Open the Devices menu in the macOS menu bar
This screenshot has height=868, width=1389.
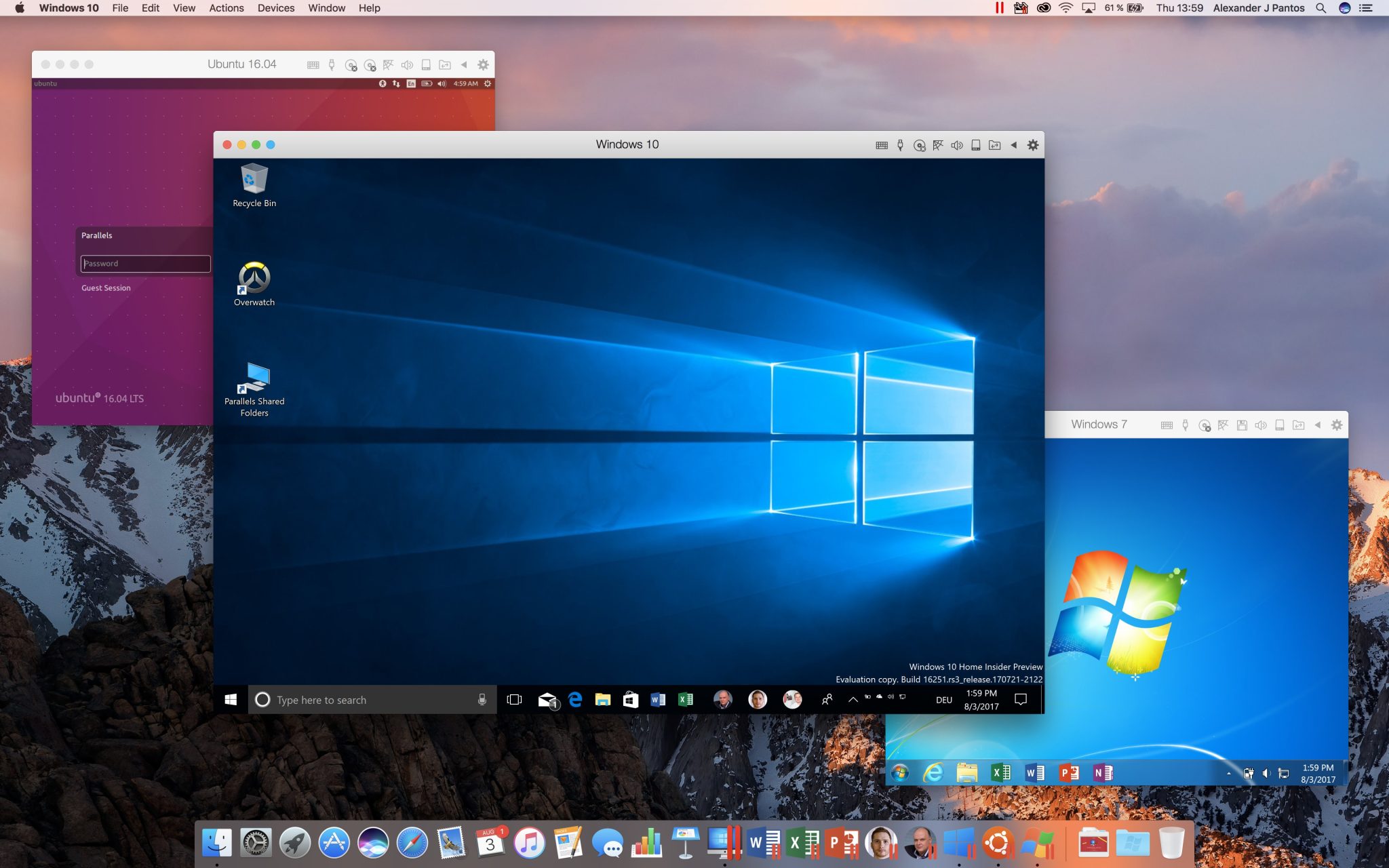pyautogui.click(x=275, y=8)
